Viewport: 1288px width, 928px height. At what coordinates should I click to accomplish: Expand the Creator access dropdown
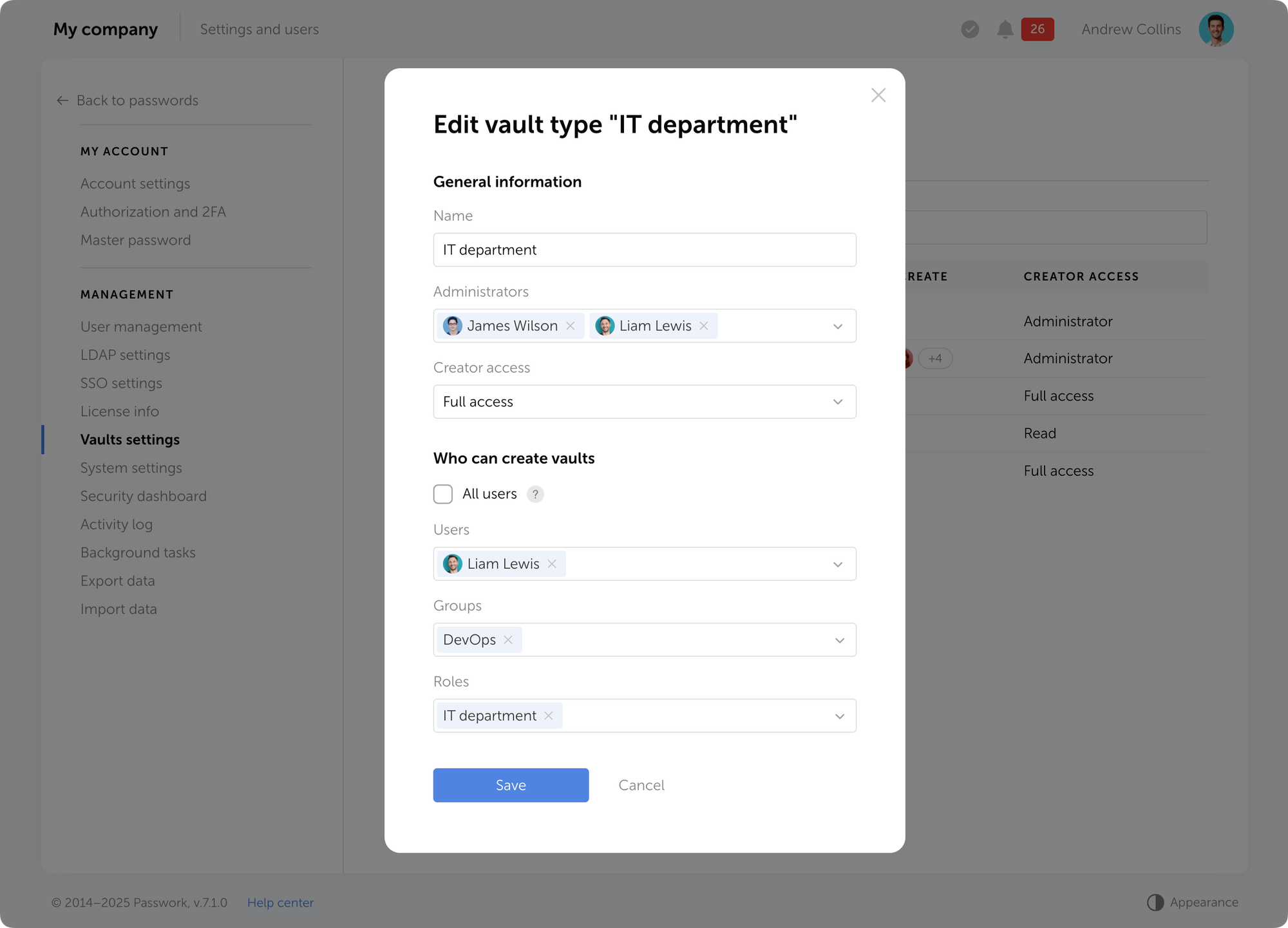coord(837,402)
